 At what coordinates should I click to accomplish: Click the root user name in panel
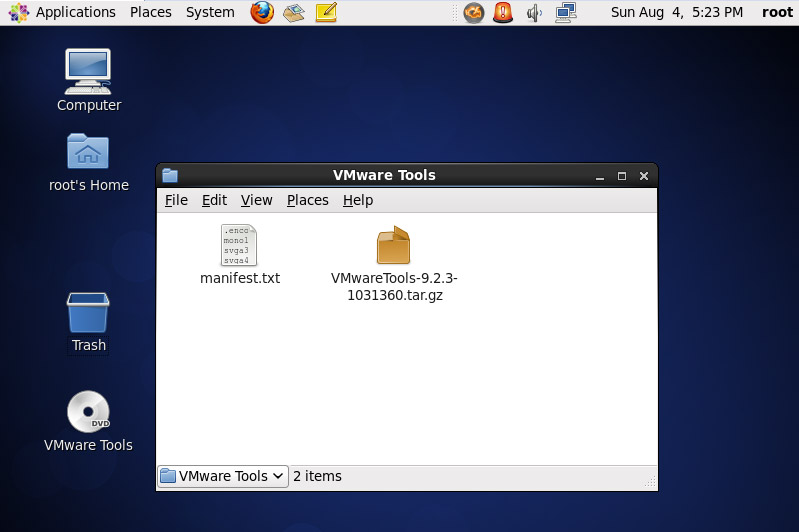[777, 12]
